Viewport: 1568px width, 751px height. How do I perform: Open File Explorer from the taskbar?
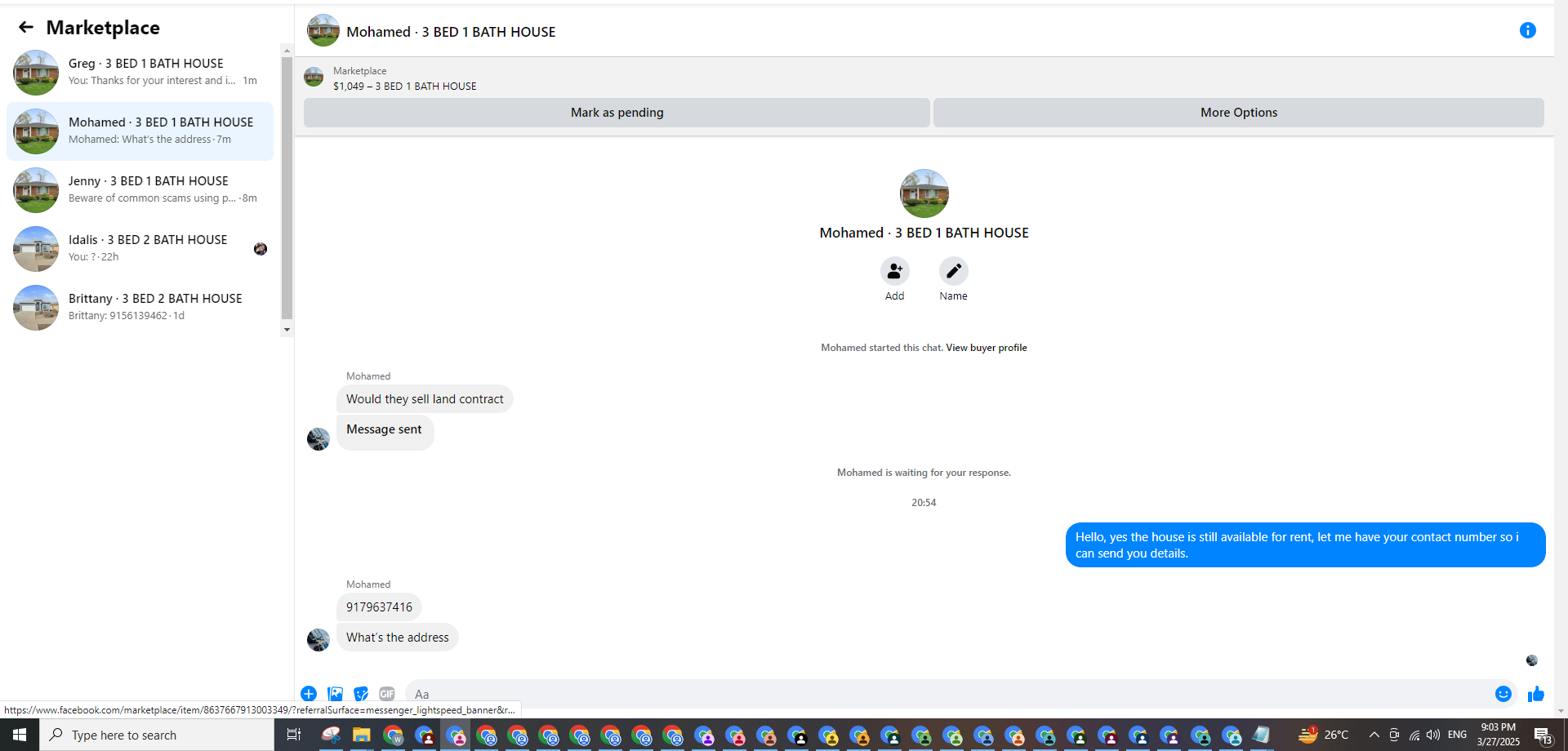coord(361,735)
